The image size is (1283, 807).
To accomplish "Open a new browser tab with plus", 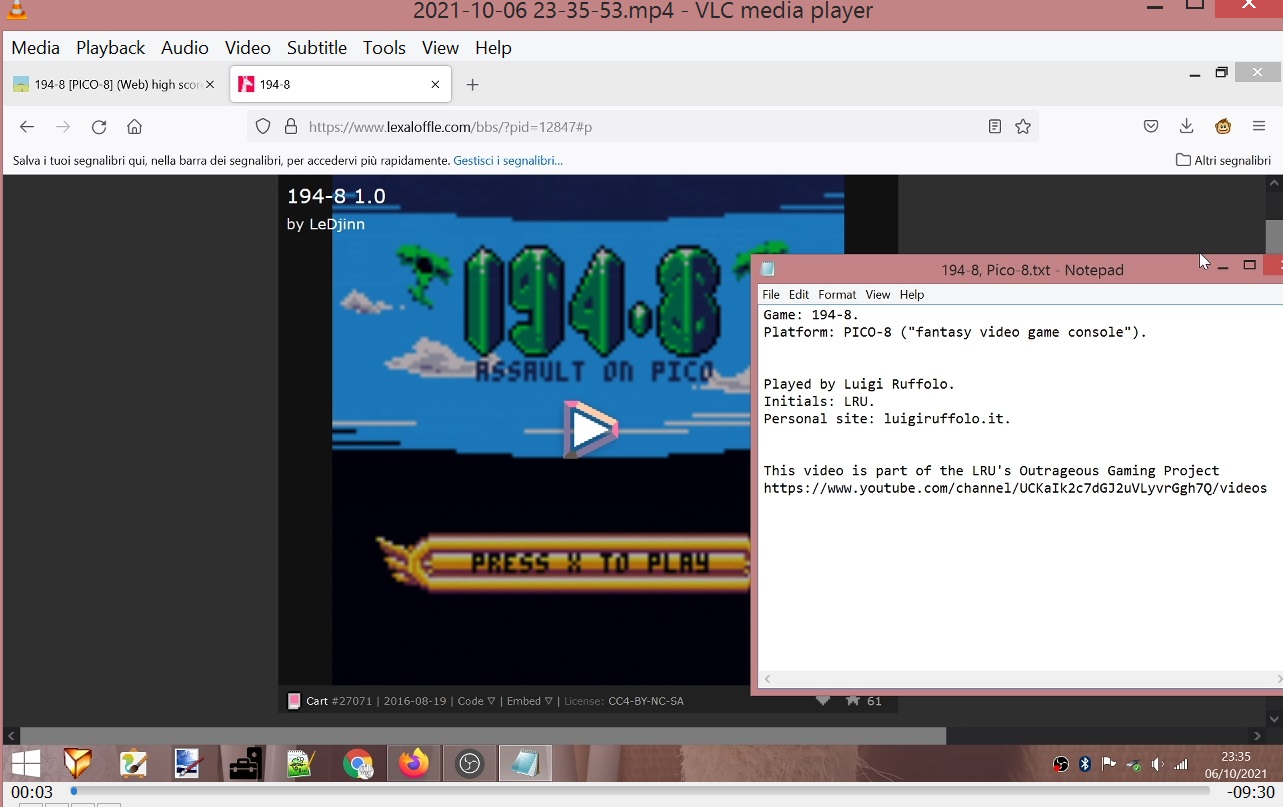I will (473, 85).
